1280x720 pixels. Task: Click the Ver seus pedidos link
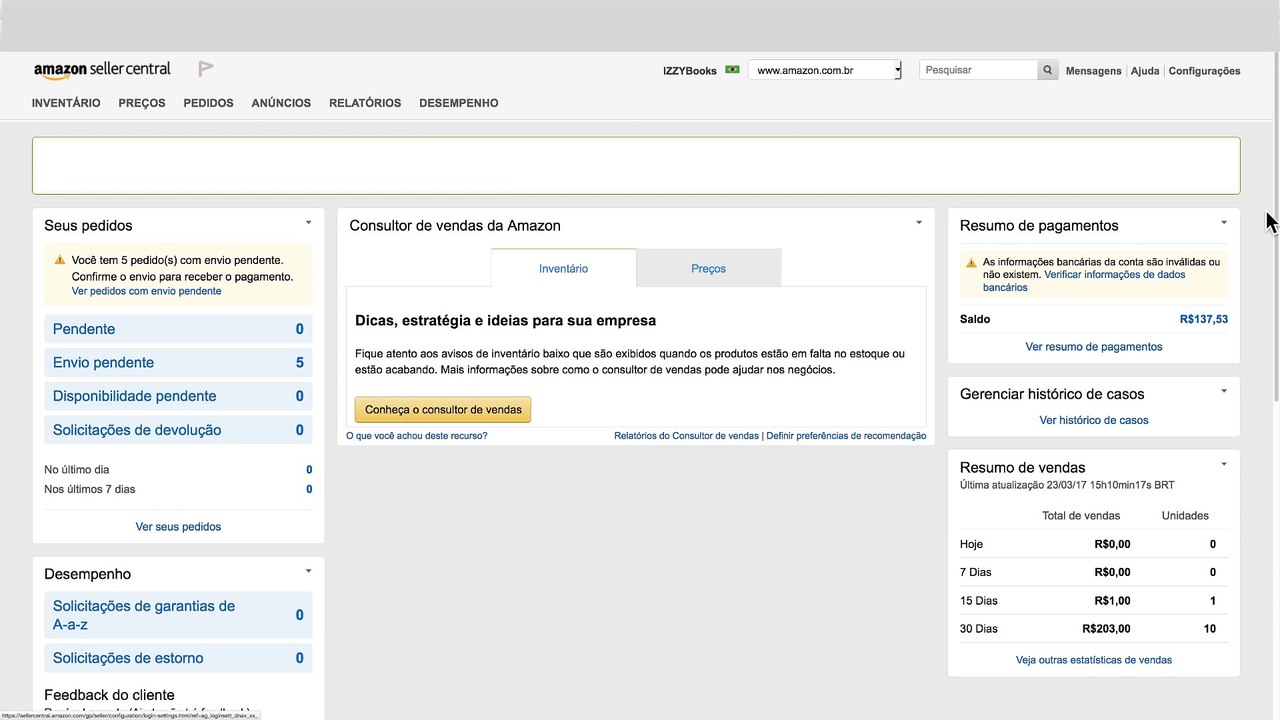[x=178, y=526]
